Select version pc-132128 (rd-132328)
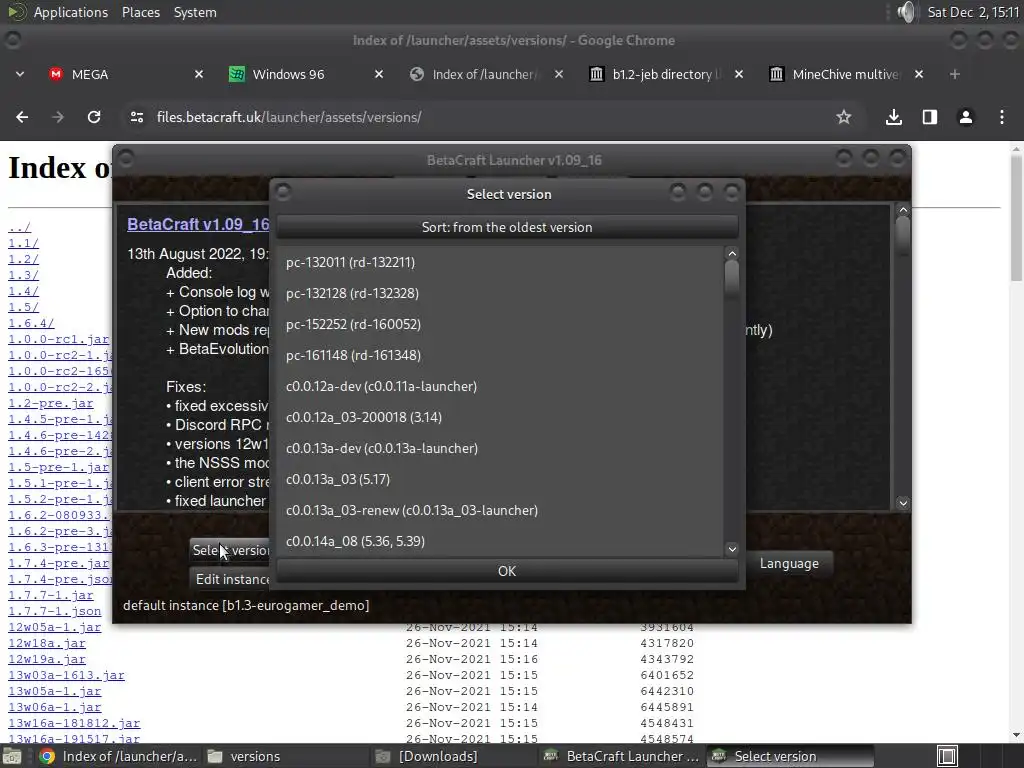1024x768 pixels. [x=501, y=293]
